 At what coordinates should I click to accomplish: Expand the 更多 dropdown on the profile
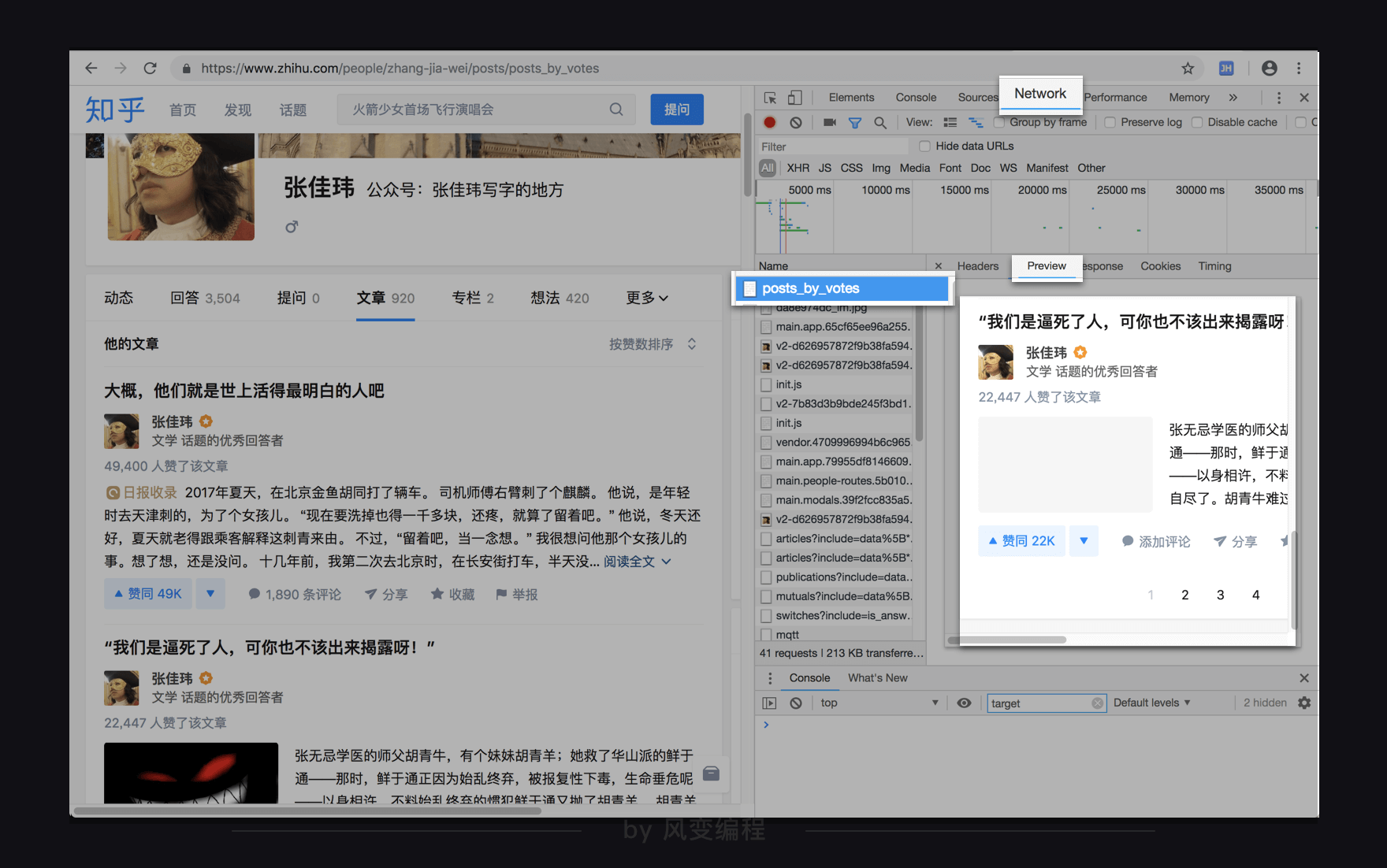[x=645, y=298]
